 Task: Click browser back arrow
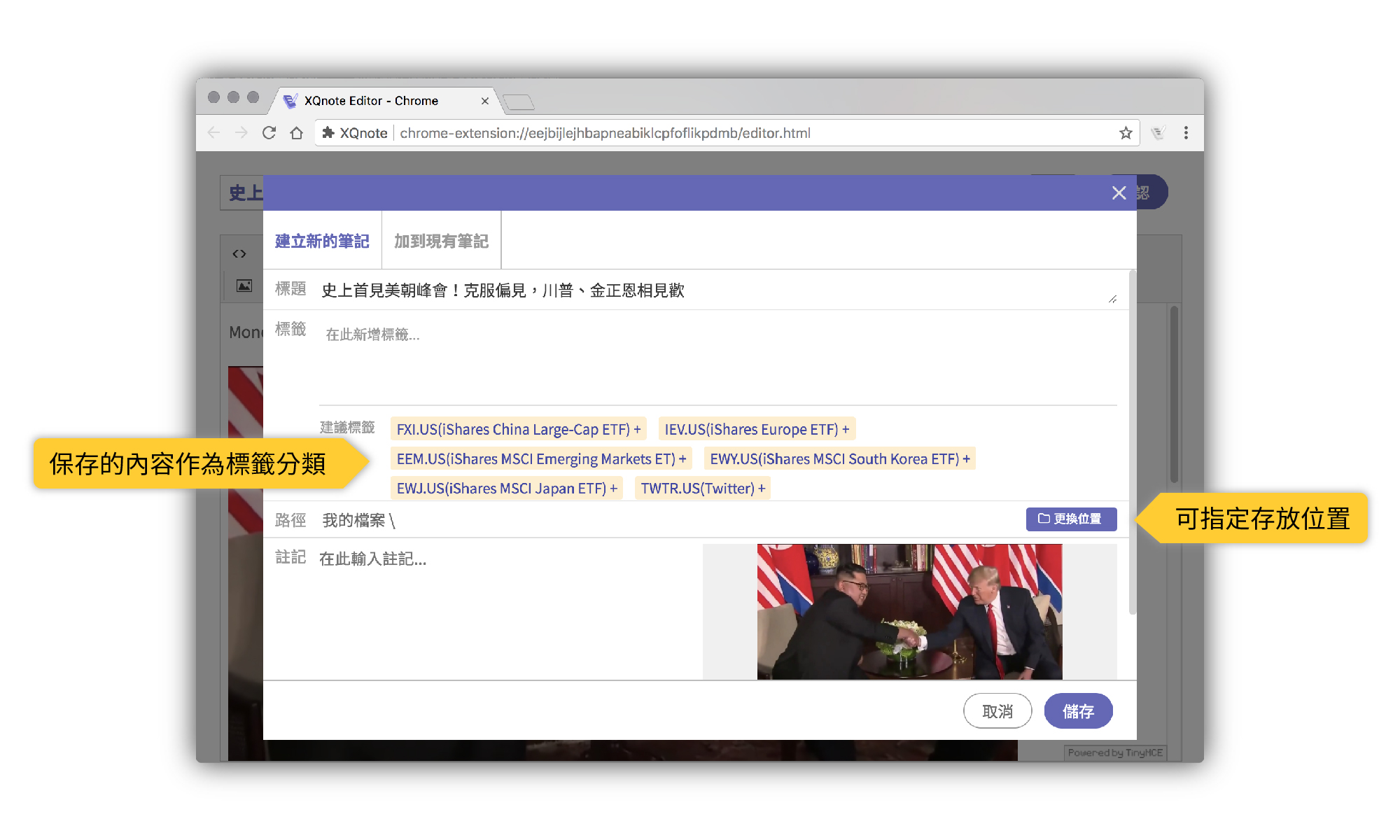point(214,133)
